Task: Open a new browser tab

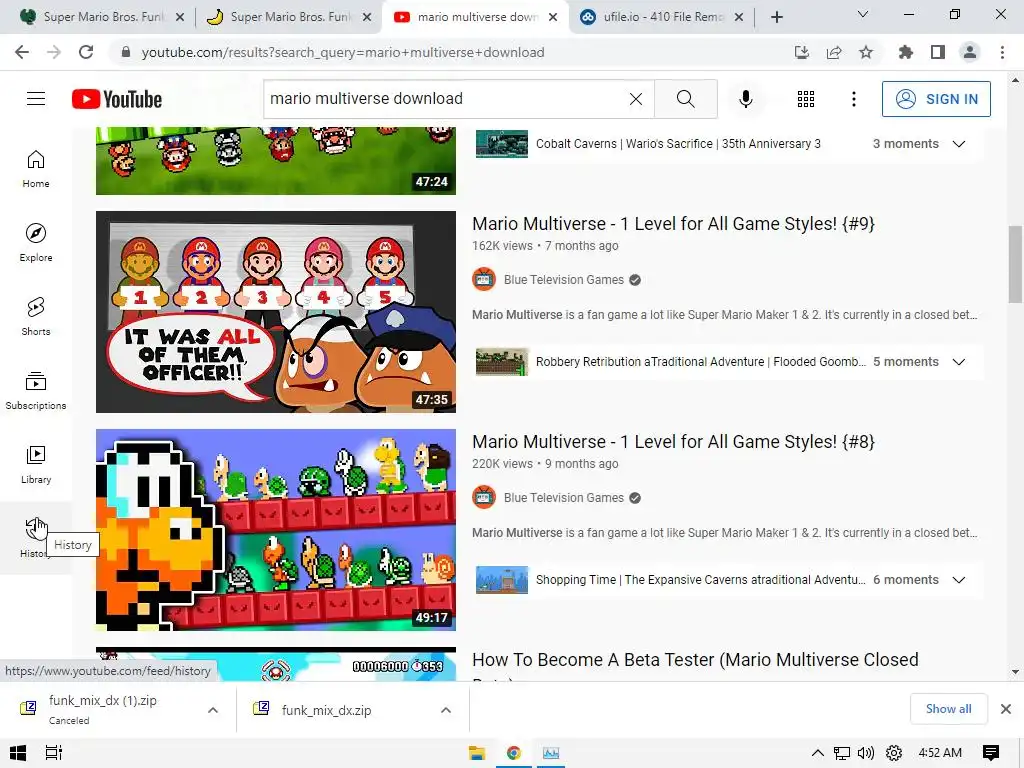Action: click(776, 17)
